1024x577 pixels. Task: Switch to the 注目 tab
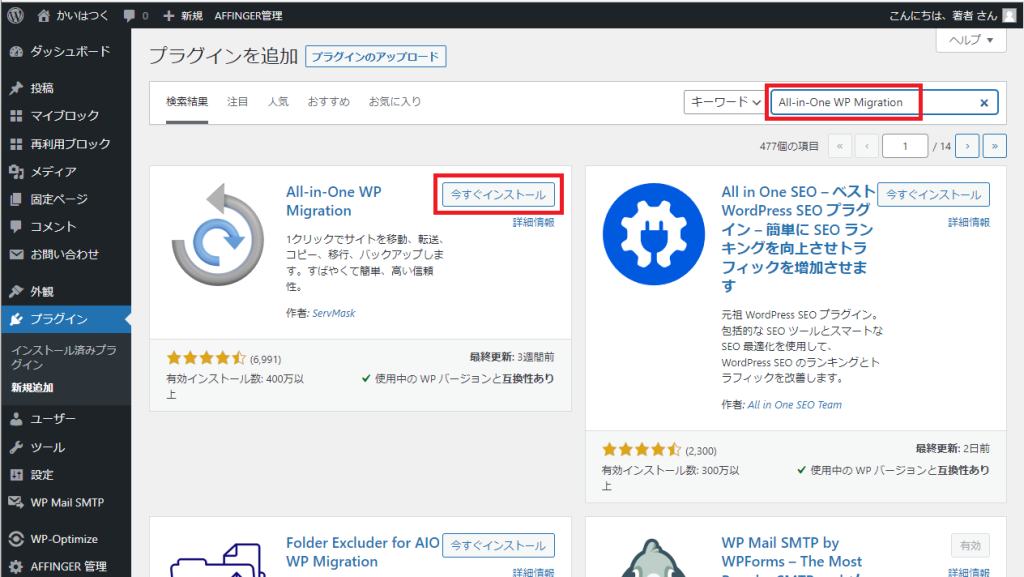coord(237,102)
